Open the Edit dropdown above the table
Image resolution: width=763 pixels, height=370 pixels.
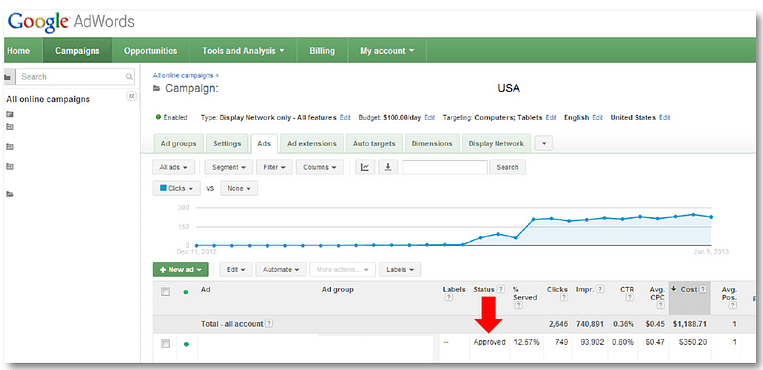236,270
